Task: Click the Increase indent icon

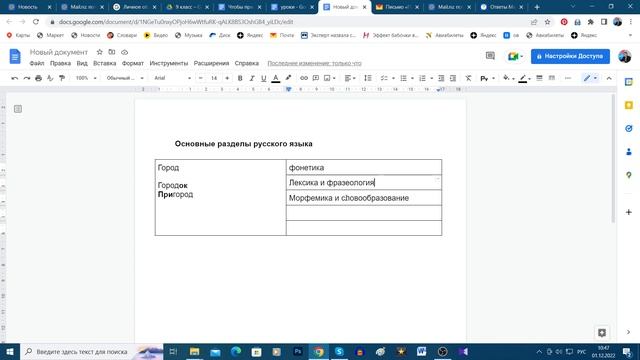Action: [x=453, y=78]
